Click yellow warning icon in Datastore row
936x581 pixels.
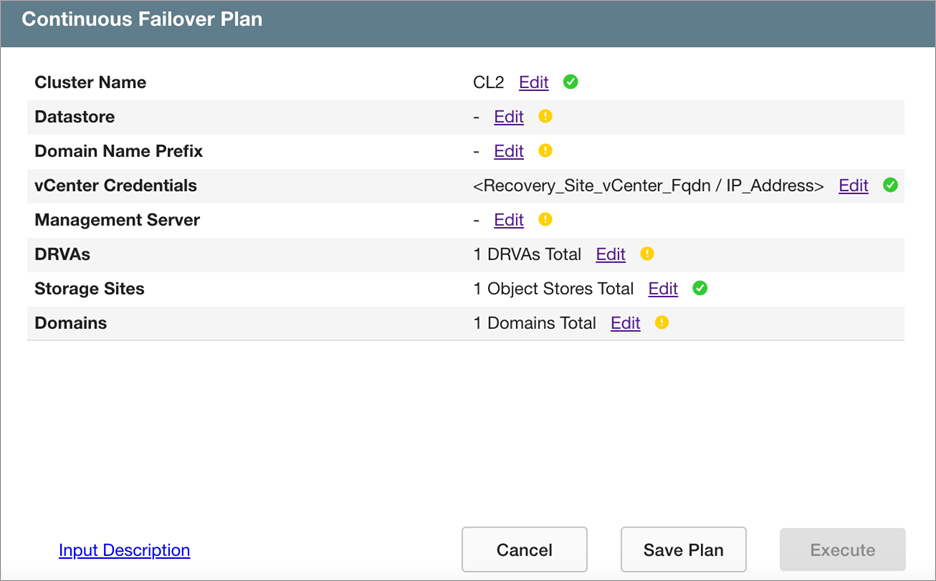pyautogui.click(x=545, y=116)
